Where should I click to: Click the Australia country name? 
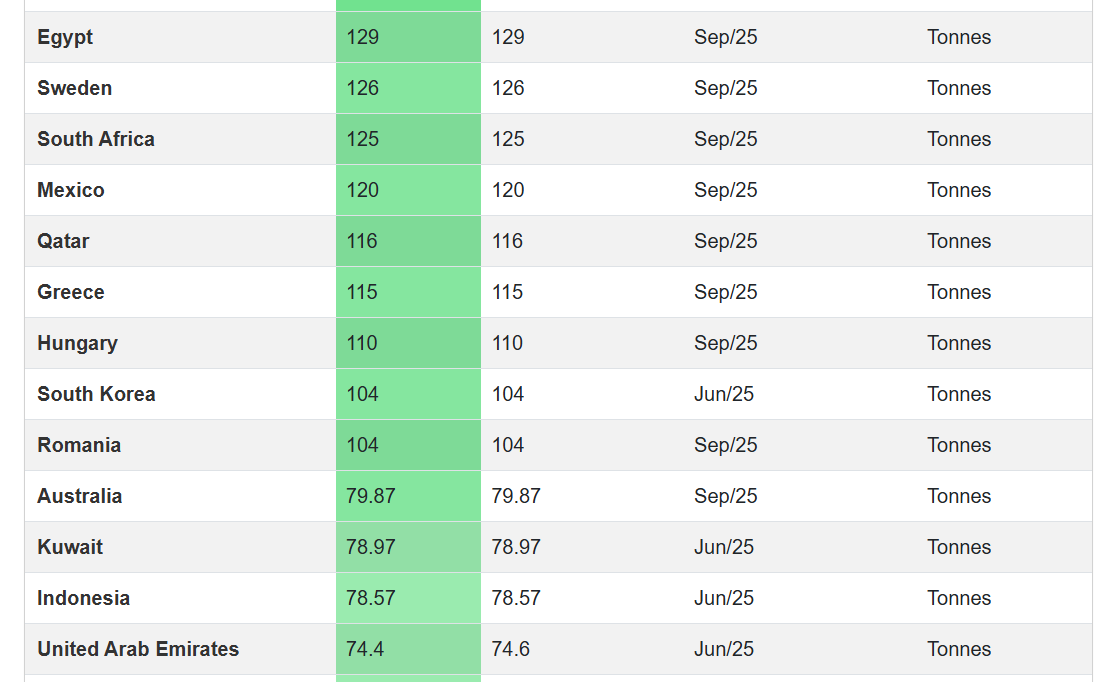pyautogui.click(x=80, y=496)
